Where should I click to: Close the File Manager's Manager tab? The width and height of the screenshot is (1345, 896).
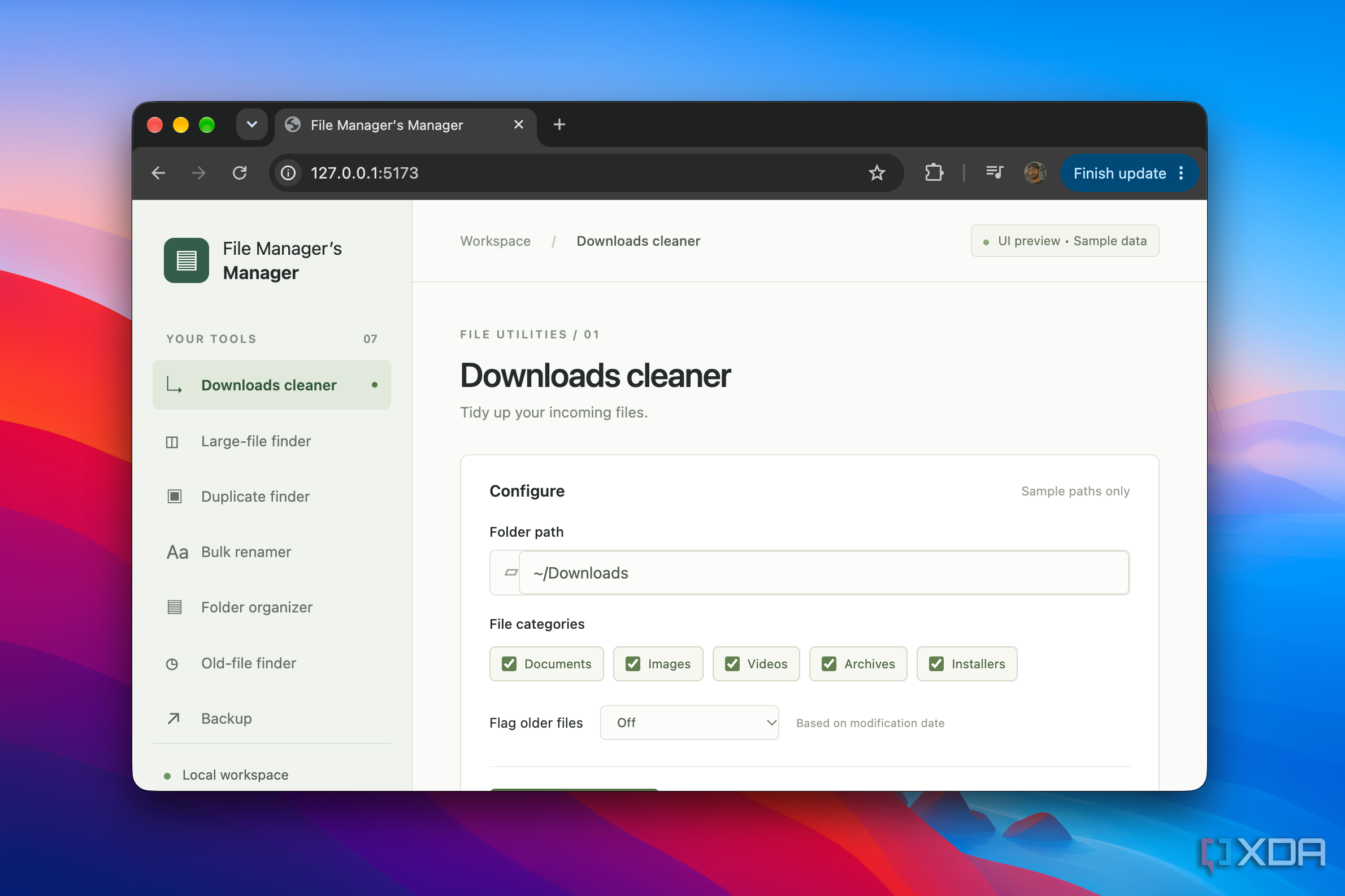(518, 125)
